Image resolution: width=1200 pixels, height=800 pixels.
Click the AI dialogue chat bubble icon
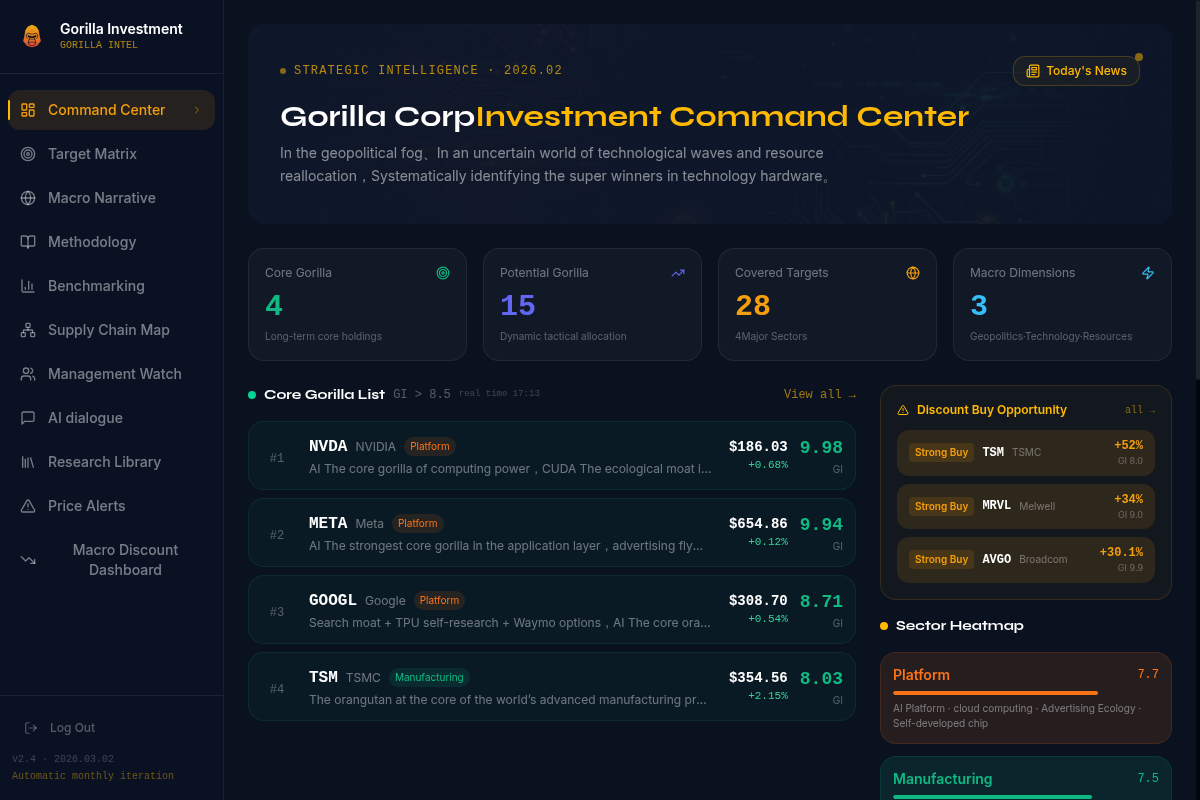28,418
